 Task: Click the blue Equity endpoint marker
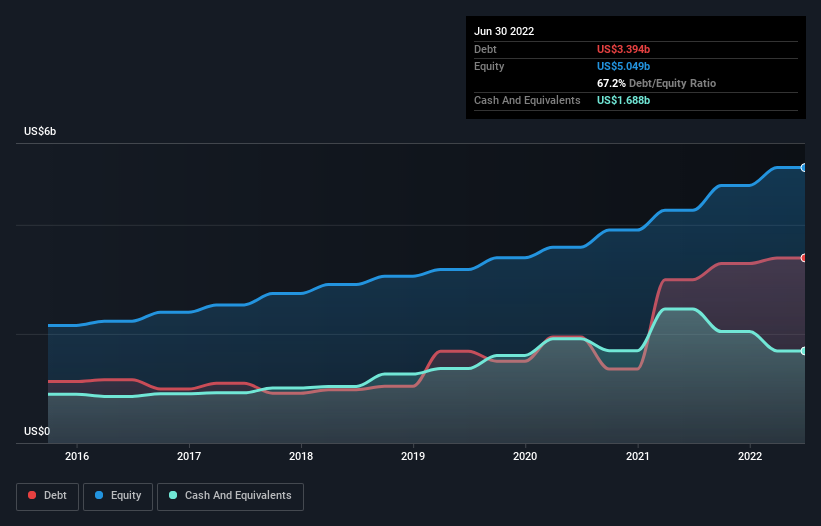coord(804,168)
